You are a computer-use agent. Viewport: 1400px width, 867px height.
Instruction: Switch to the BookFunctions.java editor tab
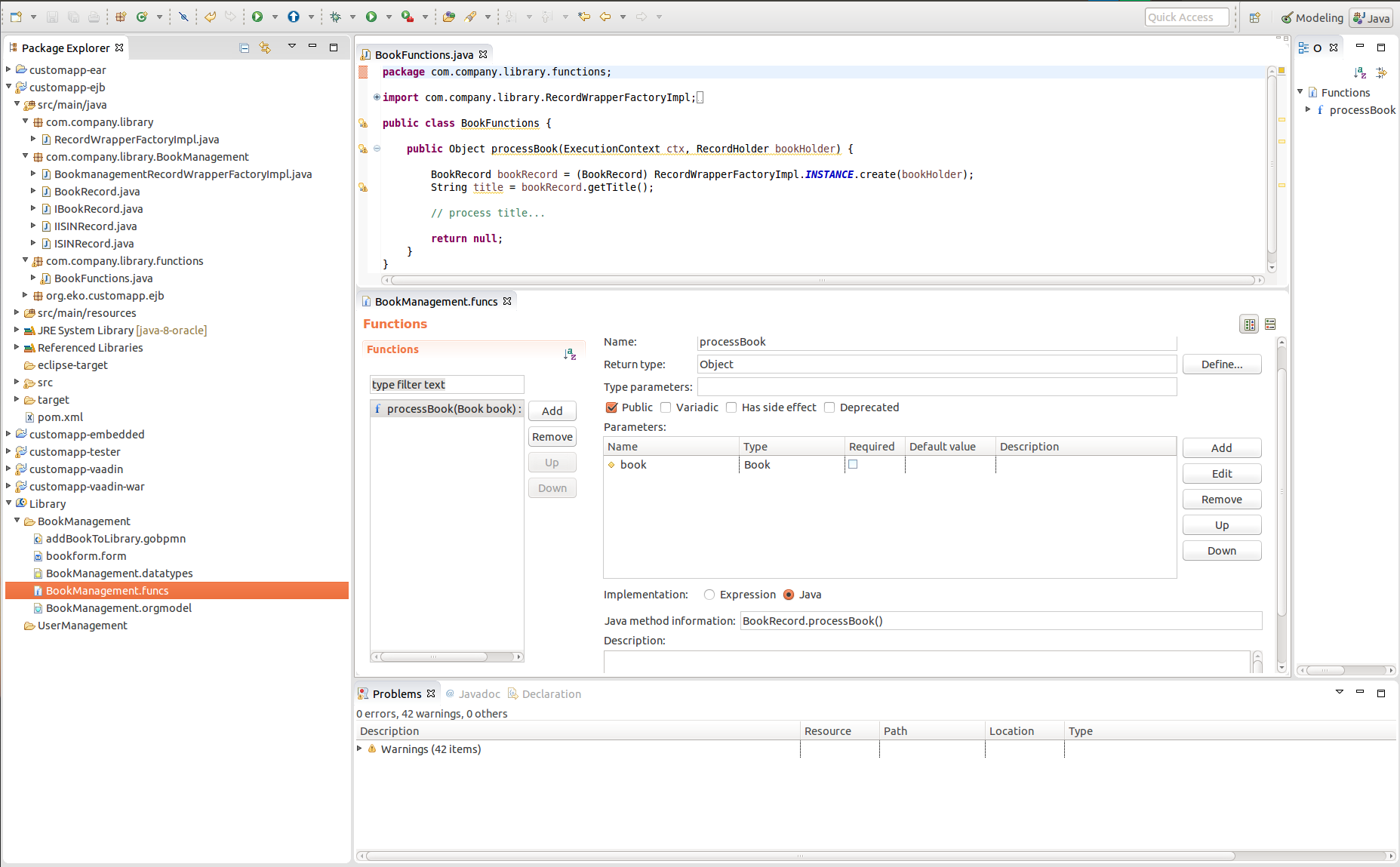tap(423, 54)
